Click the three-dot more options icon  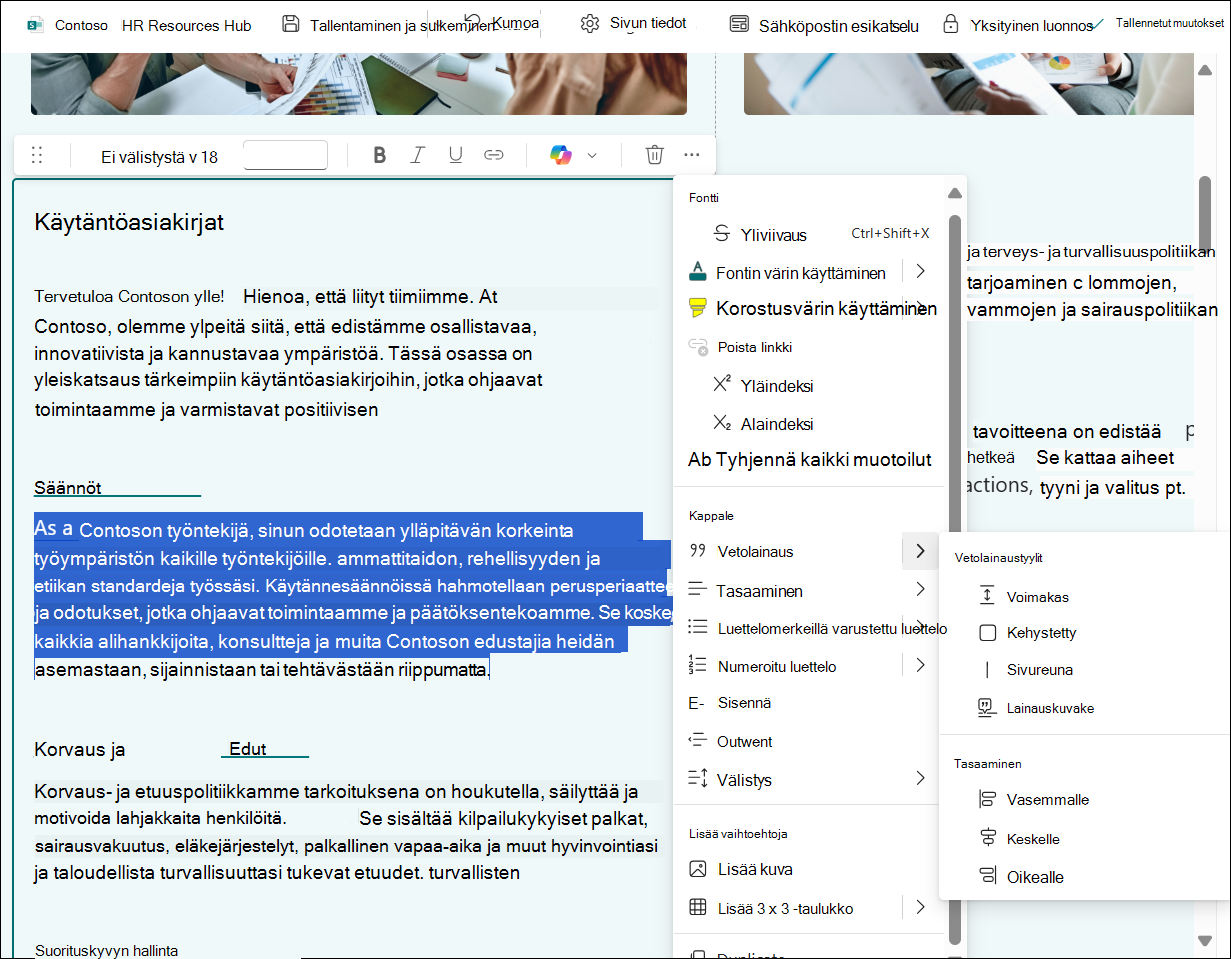tap(692, 155)
